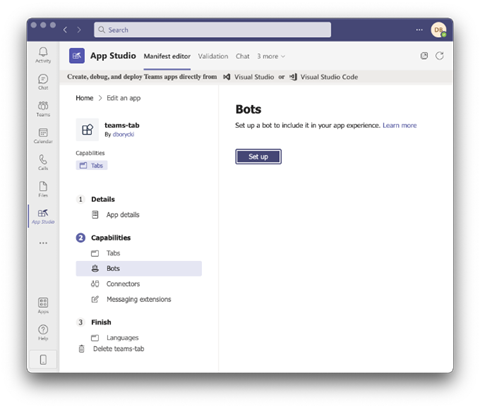Open Languages under Finish
The width and height of the screenshot is (480, 409).
(122, 338)
